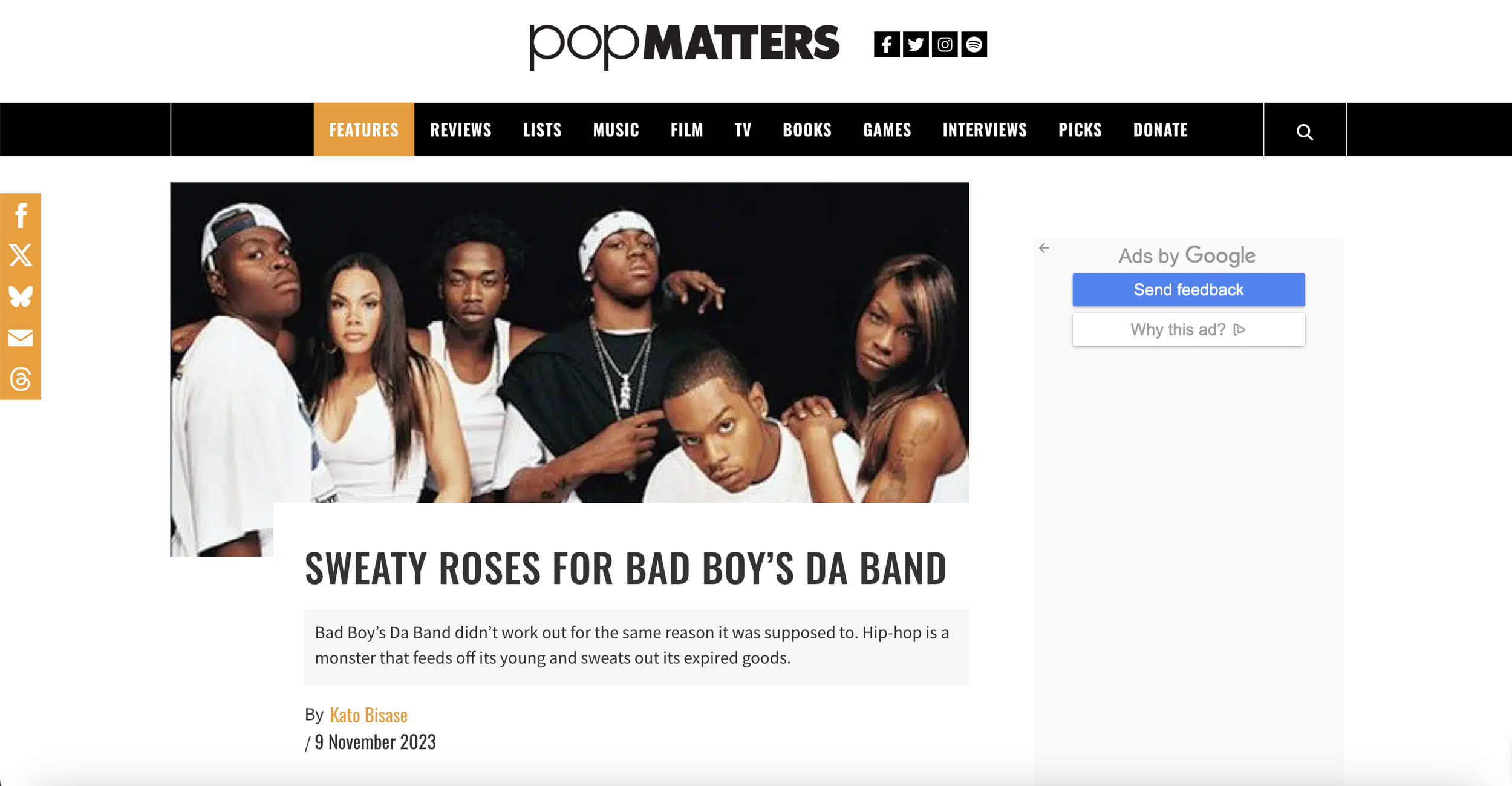Go to the Interviews section
Screen dimensions: 1512x786
pos(984,129)
